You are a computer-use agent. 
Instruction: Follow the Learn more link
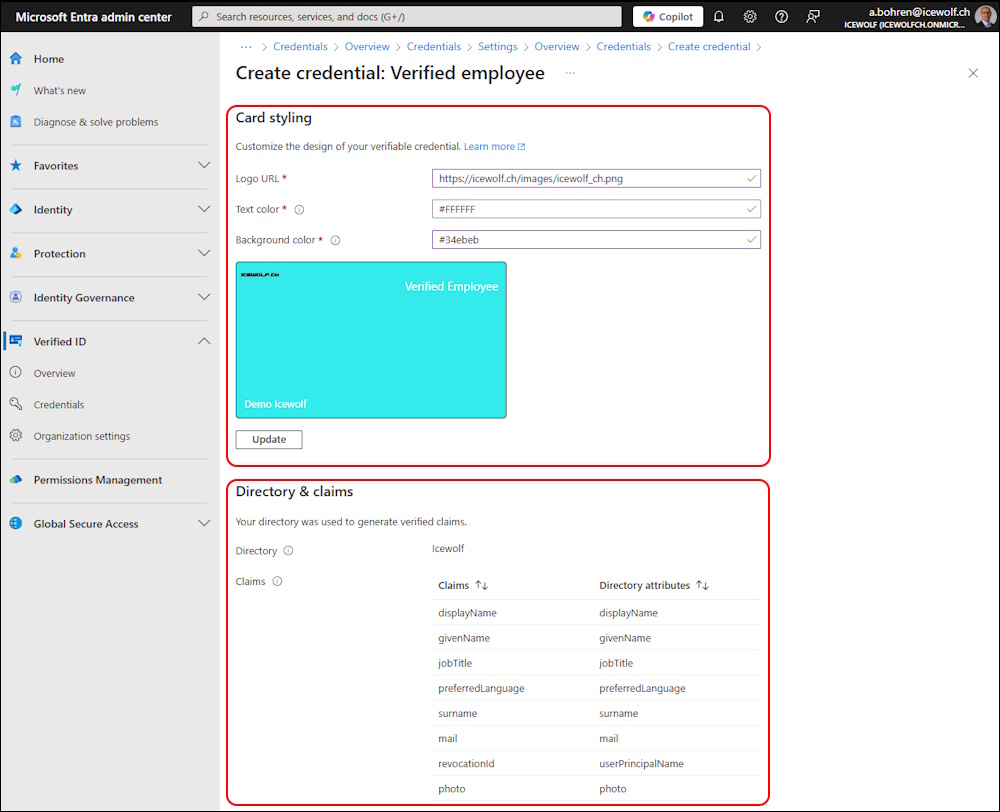(494, 146)
